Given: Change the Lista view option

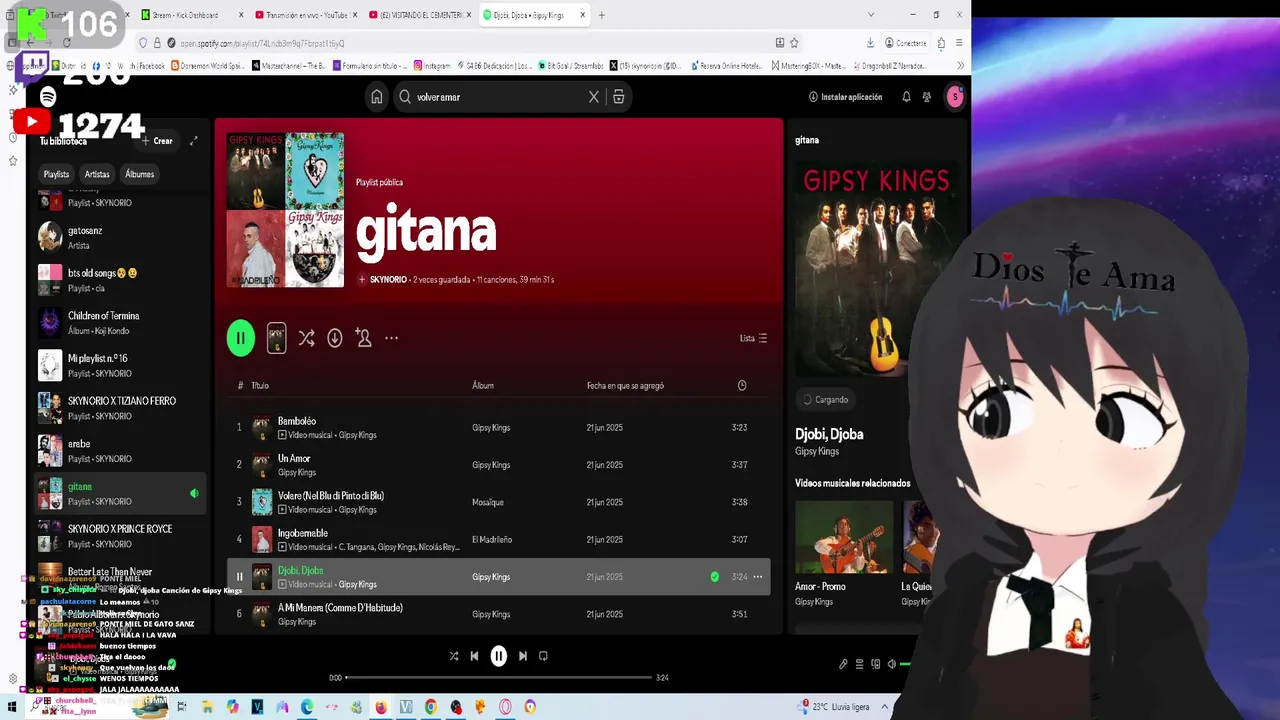Looking at the screenshot, I should 753,338.
